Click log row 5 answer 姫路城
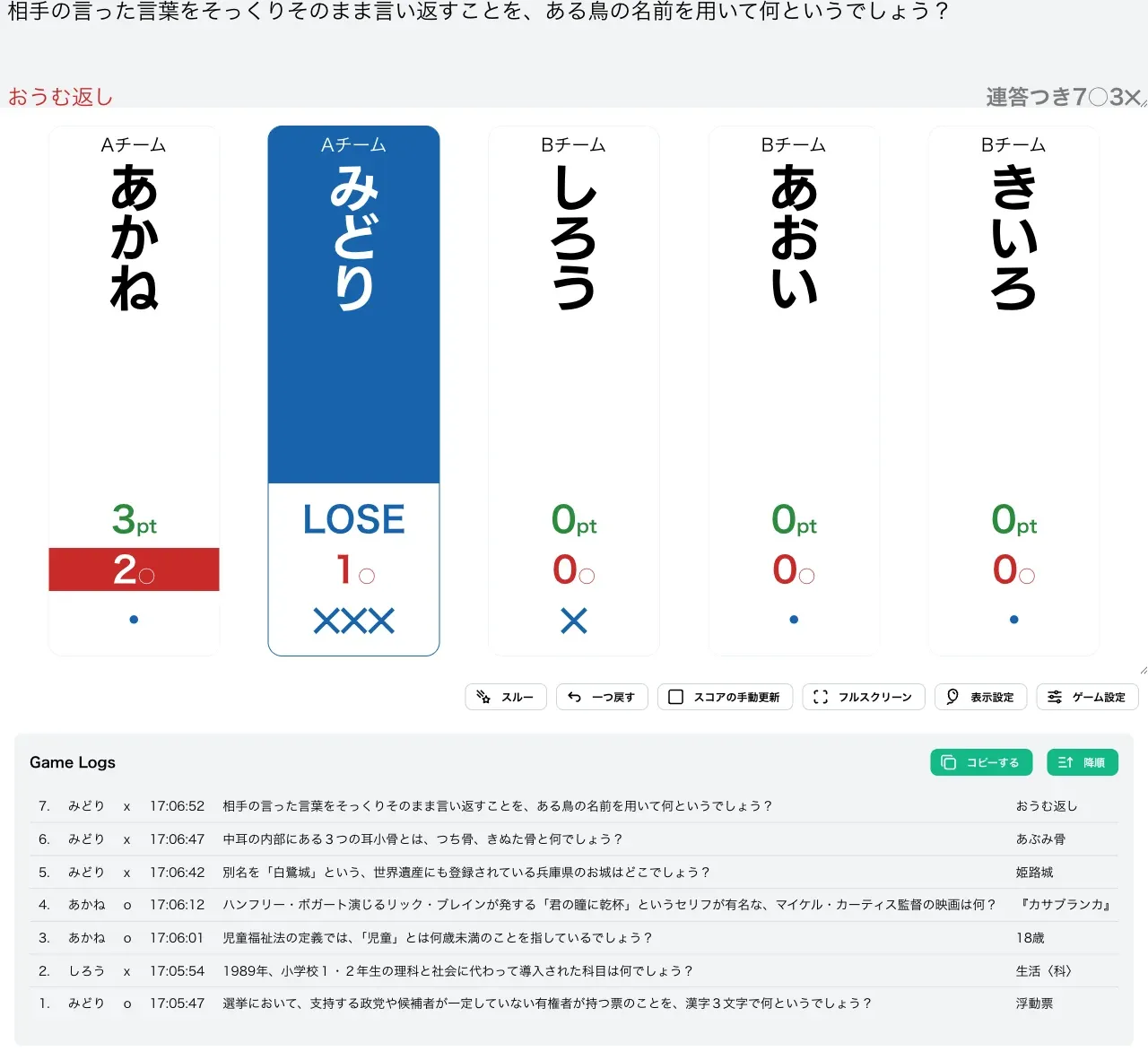Viewport: 1148px width, 1060px height. pyautogui.click(x=1034, y=873)
